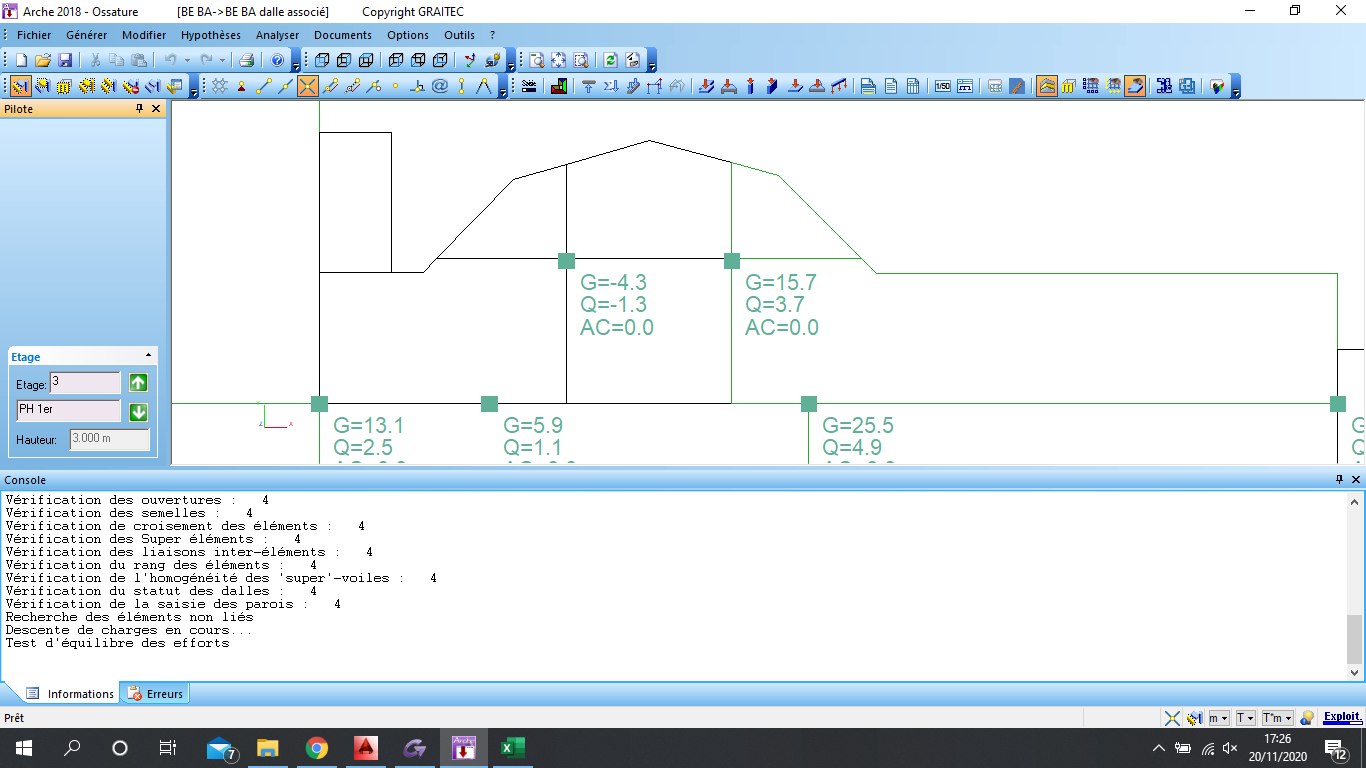
Task: Expand the standard toolbar options arrow
Action: pos(296,62)
